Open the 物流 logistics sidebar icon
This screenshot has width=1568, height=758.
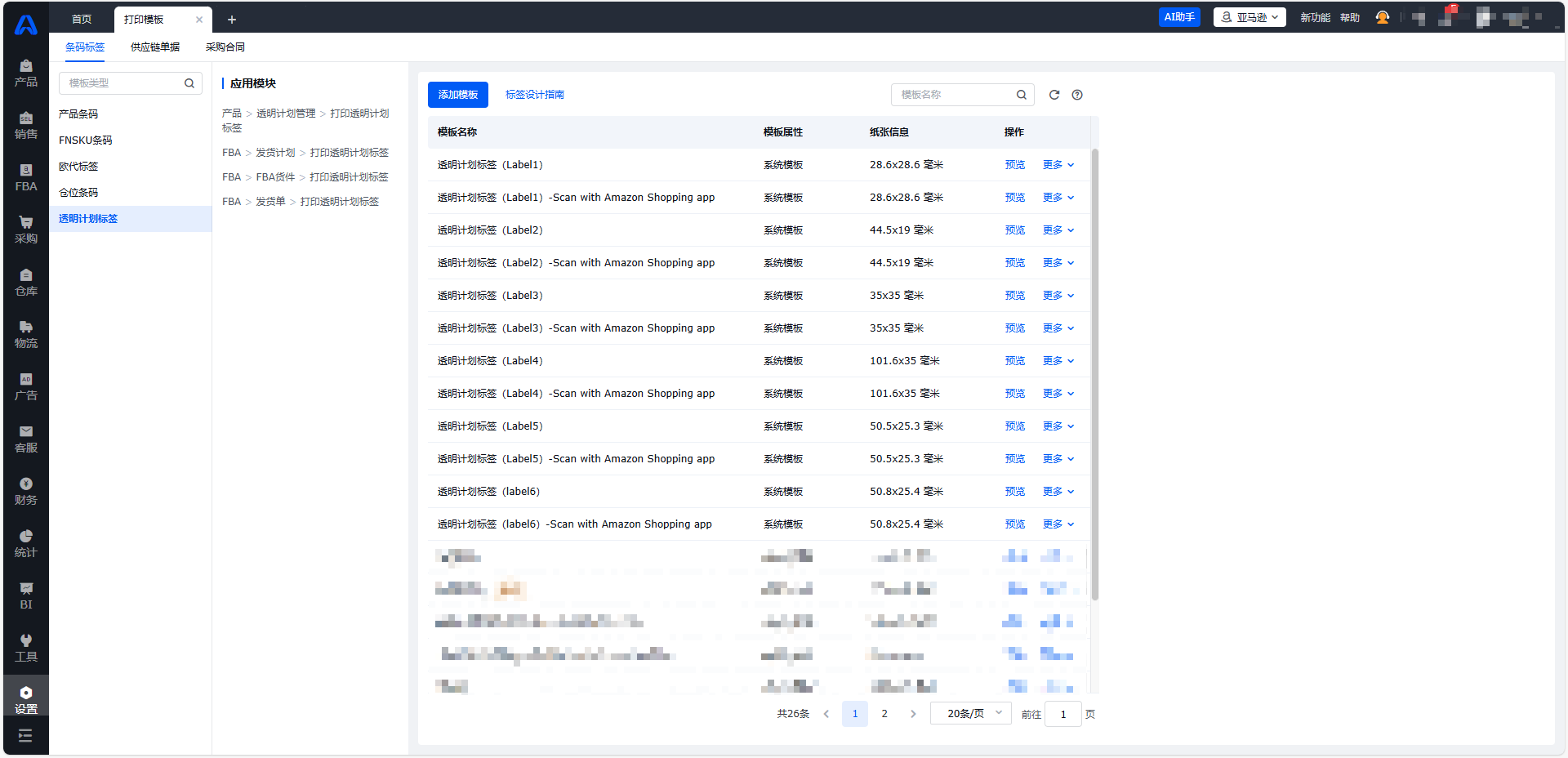point(26,334)
